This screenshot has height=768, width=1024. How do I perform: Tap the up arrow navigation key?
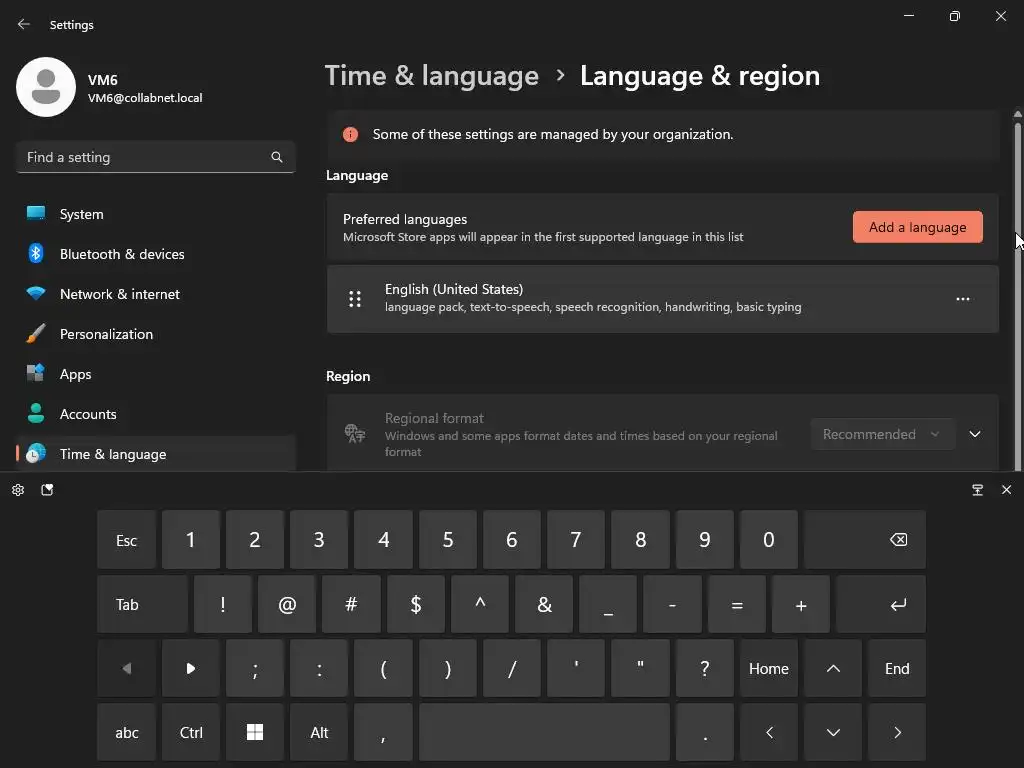click(833, 669)
